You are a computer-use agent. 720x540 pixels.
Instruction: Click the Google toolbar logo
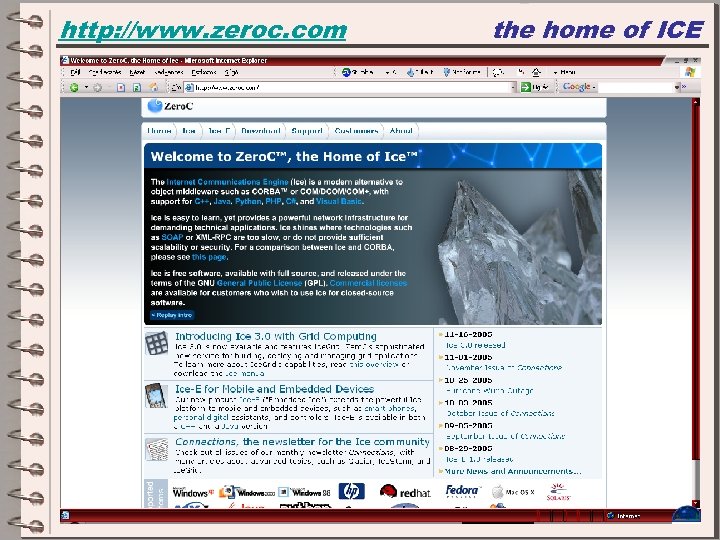(x=576, y=87)
